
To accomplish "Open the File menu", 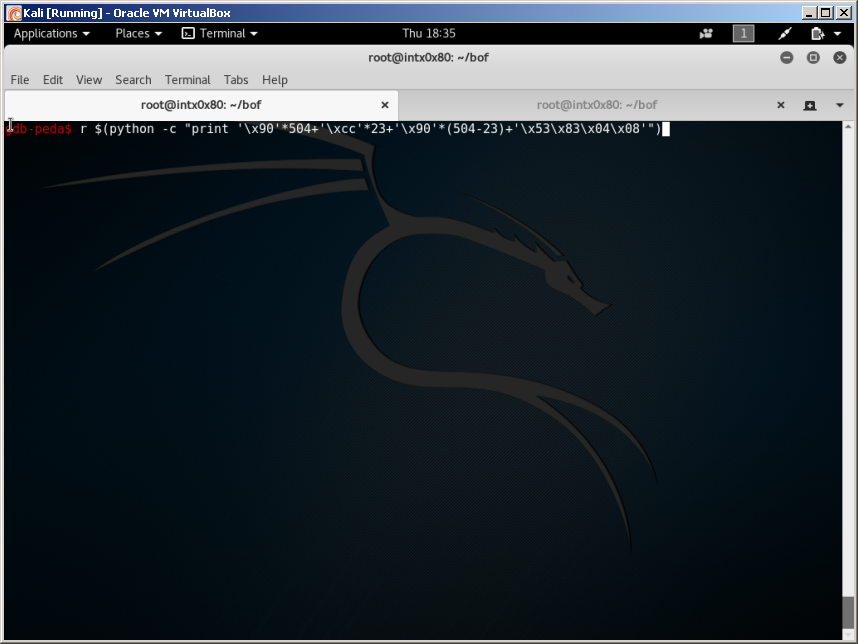I will [x=19, y=80].
